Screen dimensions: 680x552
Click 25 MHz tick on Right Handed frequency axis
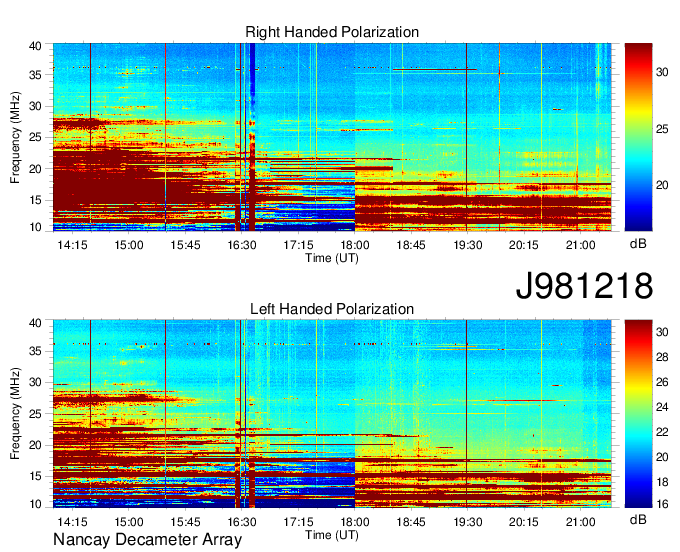pyautogui.click(x=35, y=137)
